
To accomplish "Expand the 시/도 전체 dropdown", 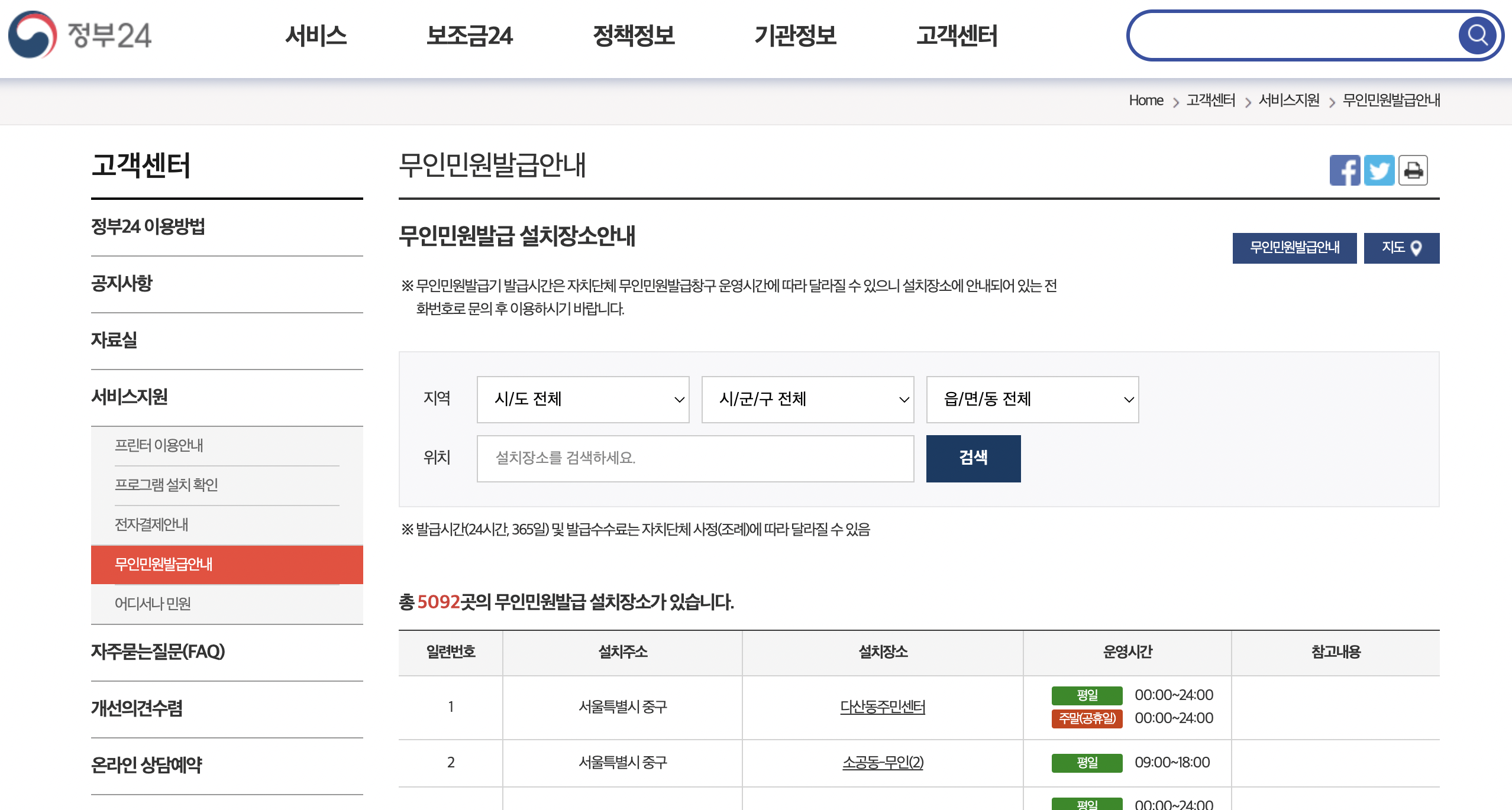I will pos(583,399).
